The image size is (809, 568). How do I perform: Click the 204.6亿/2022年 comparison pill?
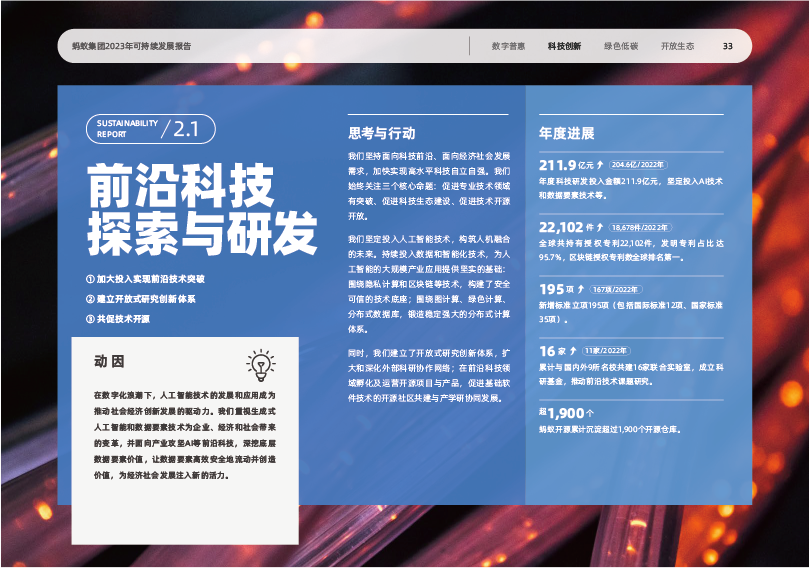point(638,165)
